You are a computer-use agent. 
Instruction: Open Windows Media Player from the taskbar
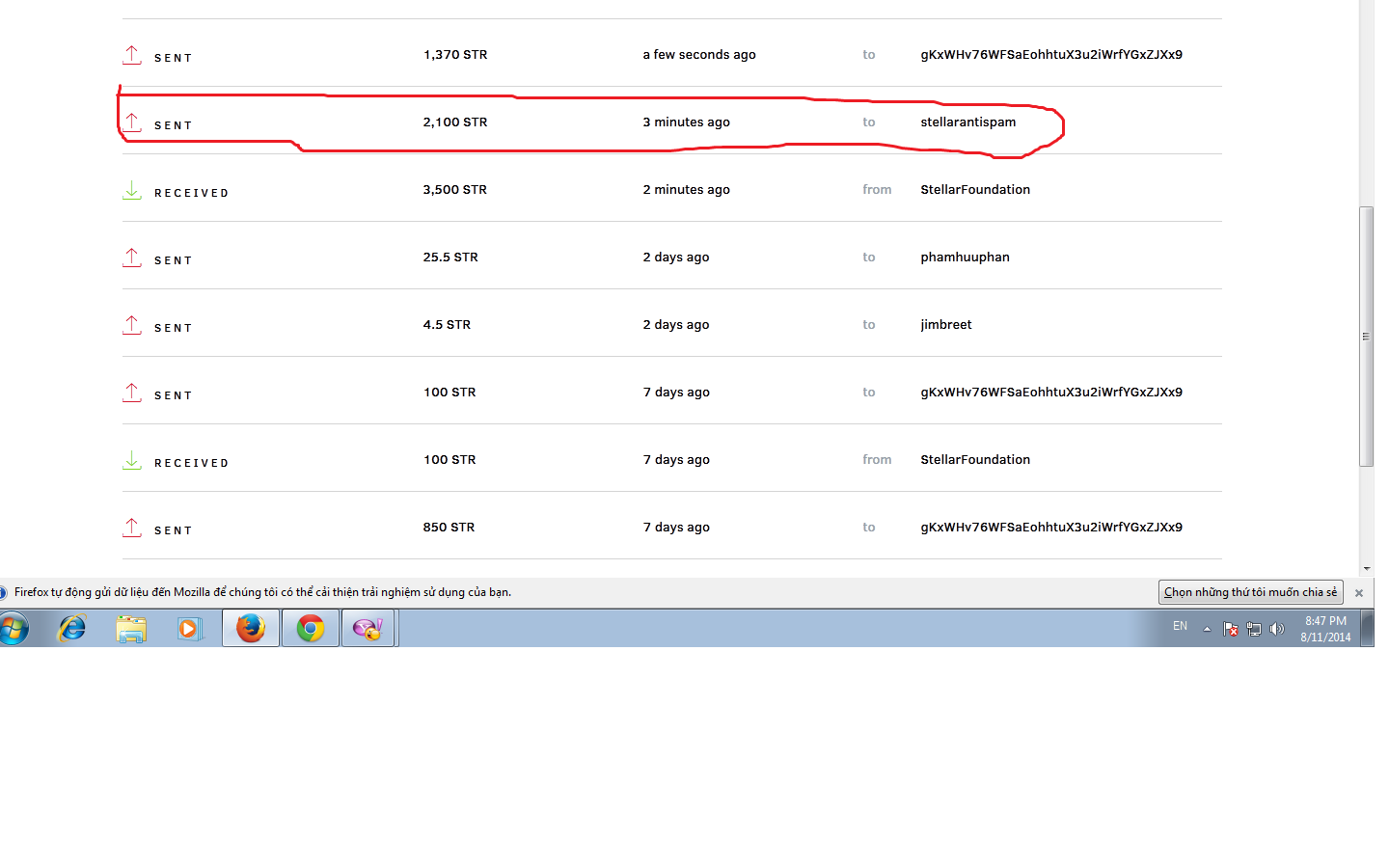click(189, 629)
